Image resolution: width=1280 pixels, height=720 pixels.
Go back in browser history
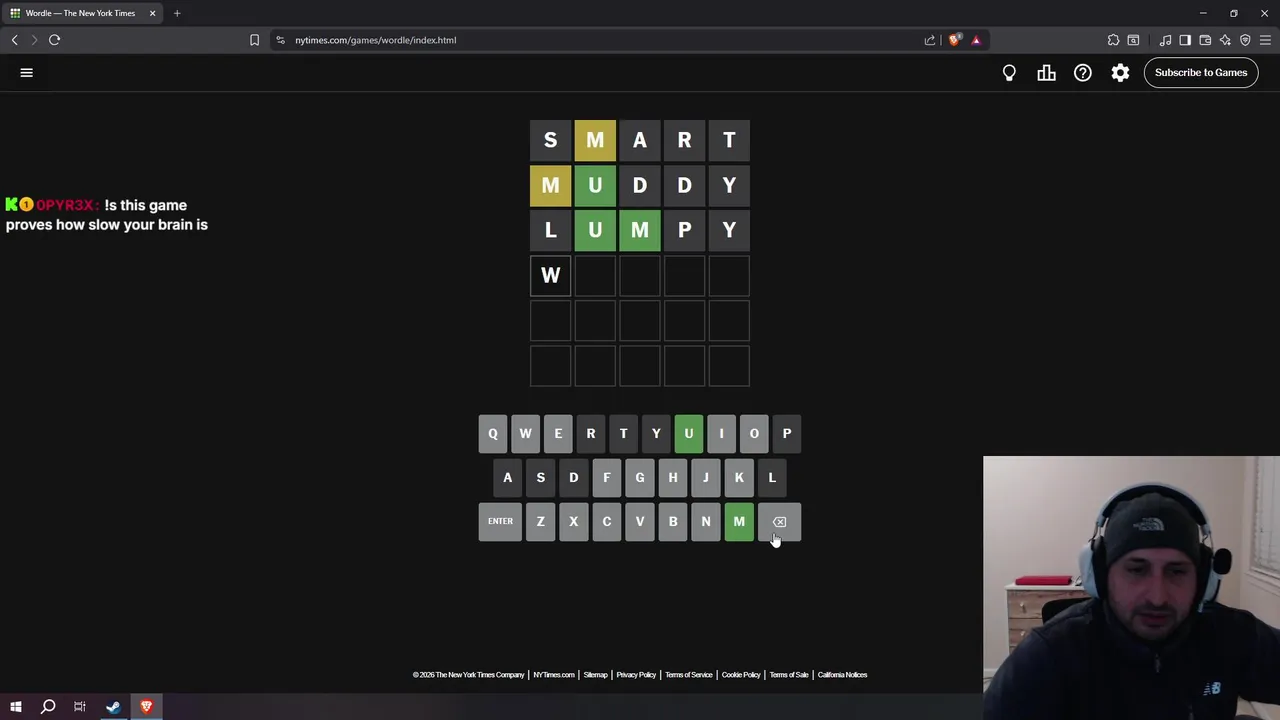point(14,40)
